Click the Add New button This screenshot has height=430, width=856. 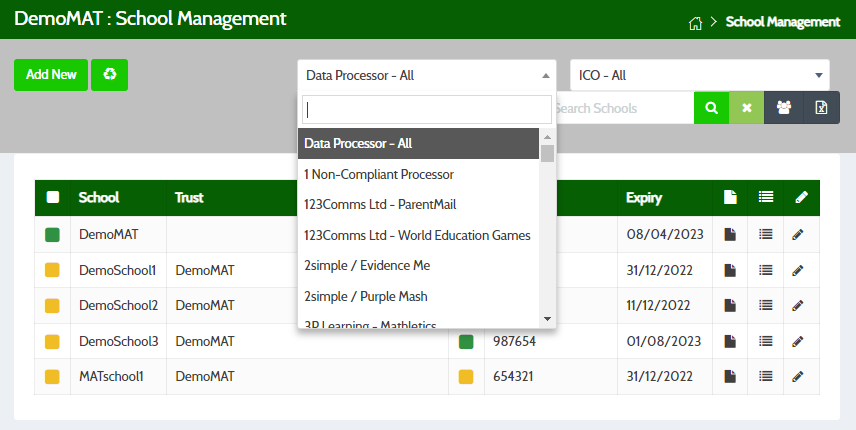(x=51, y=75)
